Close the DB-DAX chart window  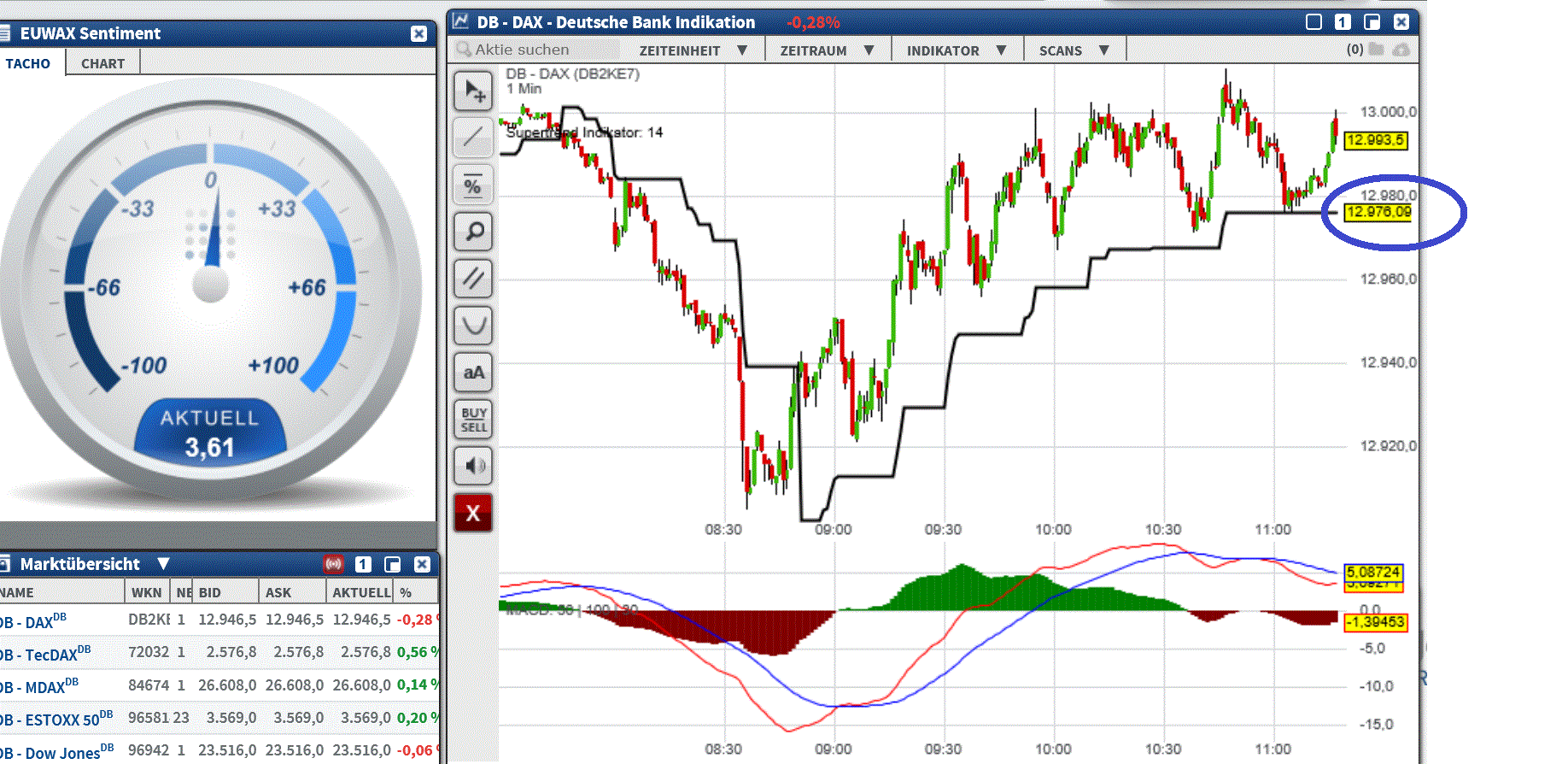coord(1401,21)
